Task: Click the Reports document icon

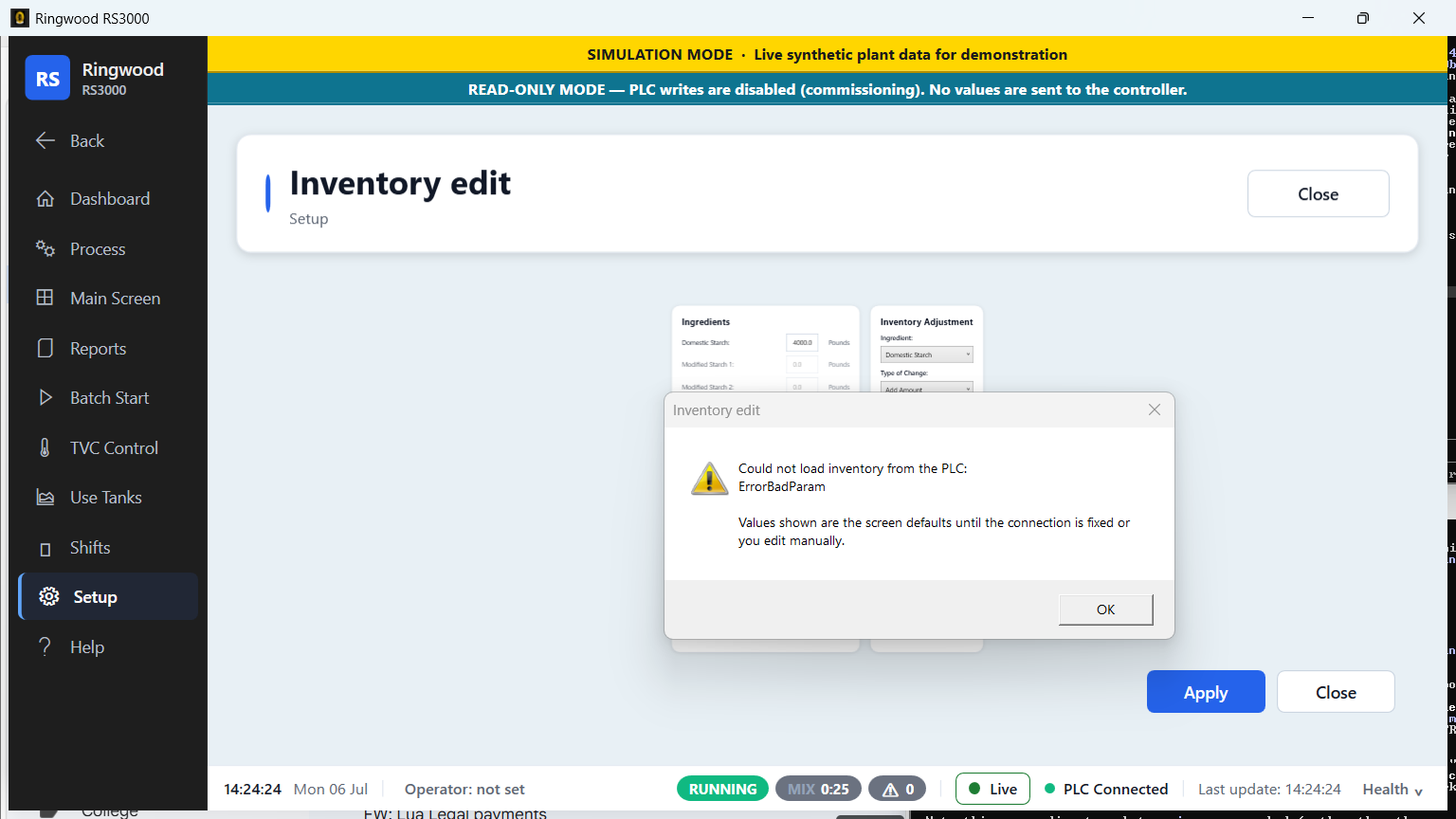Action: [45, 348]
